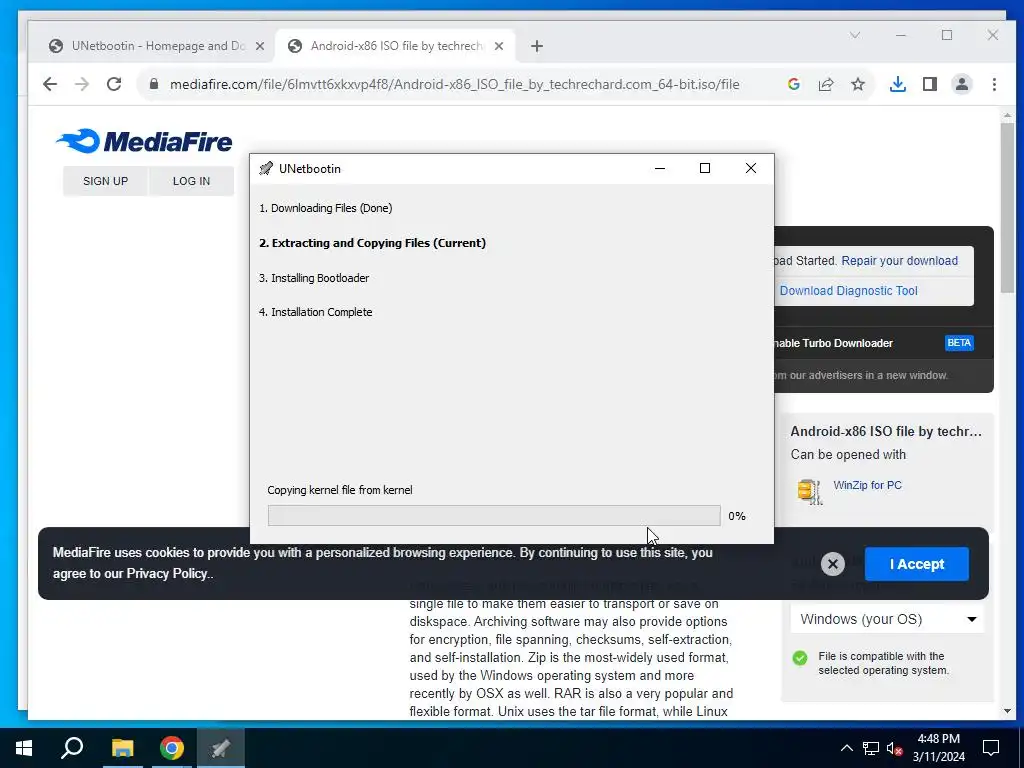Open Chrome downloads icon
The image size is (1024, 768).
pyautogui.click(x=898, y=84)
